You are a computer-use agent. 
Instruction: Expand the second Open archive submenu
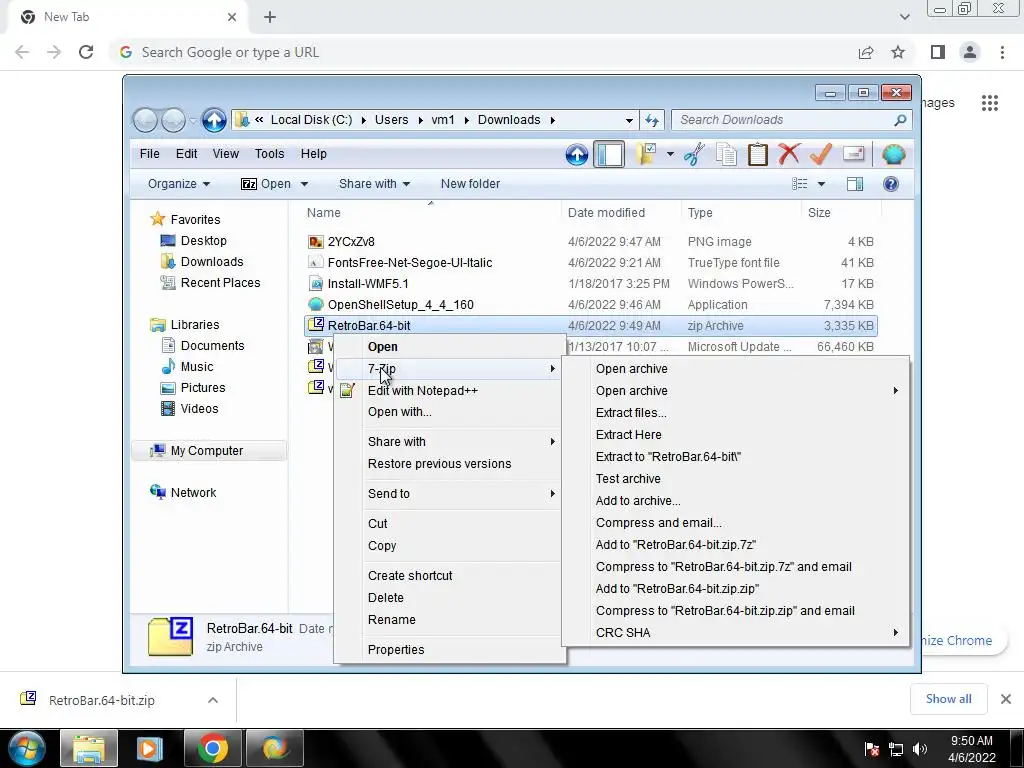pos(735,391)
